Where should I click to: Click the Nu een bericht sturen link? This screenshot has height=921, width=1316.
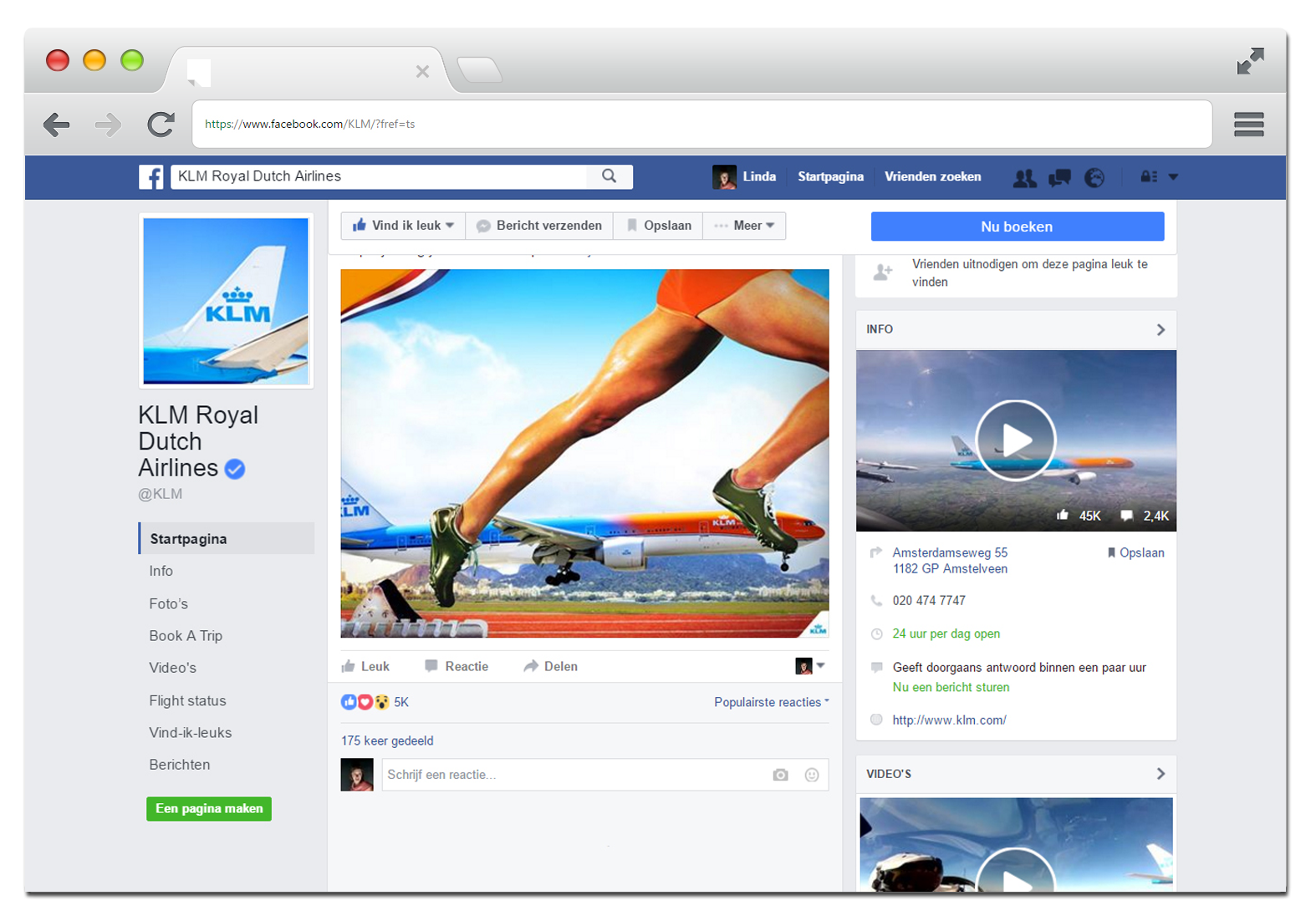coord(951,687)
